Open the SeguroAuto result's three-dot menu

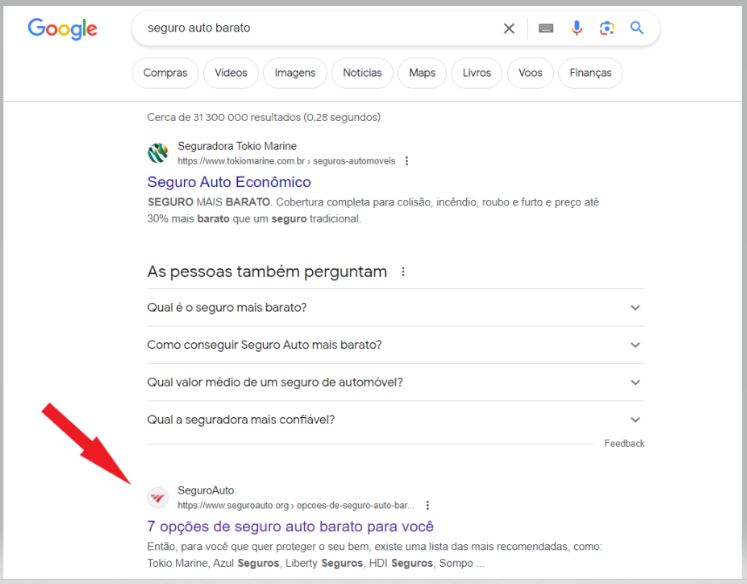tap(427, 505)
